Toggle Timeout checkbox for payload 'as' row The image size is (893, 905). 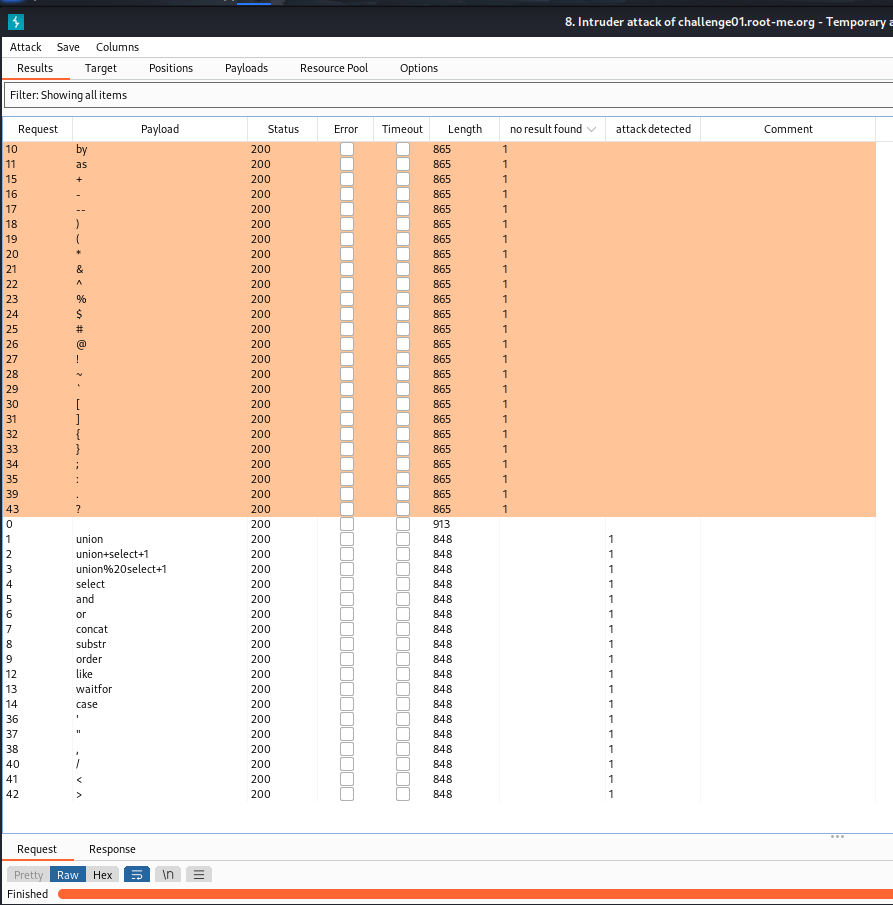click(x=403, y=164)
